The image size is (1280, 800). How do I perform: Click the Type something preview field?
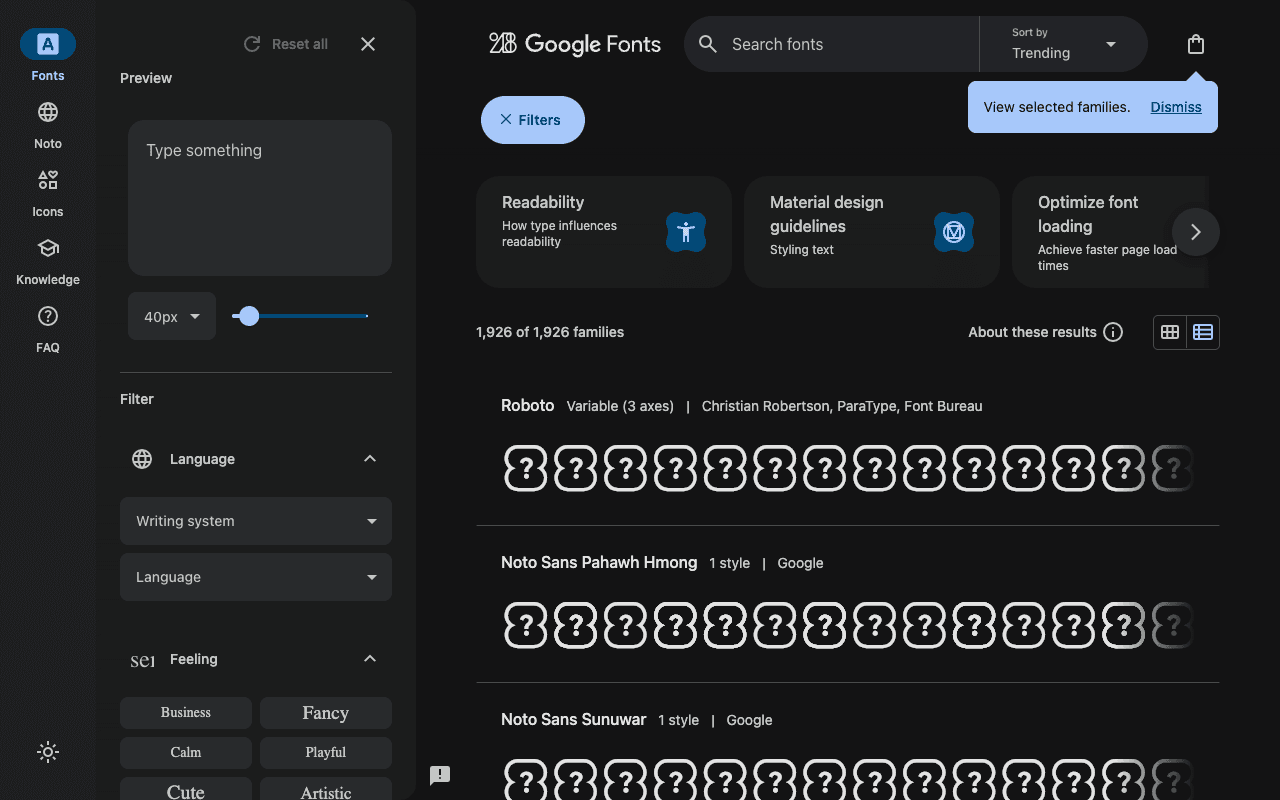259,197
